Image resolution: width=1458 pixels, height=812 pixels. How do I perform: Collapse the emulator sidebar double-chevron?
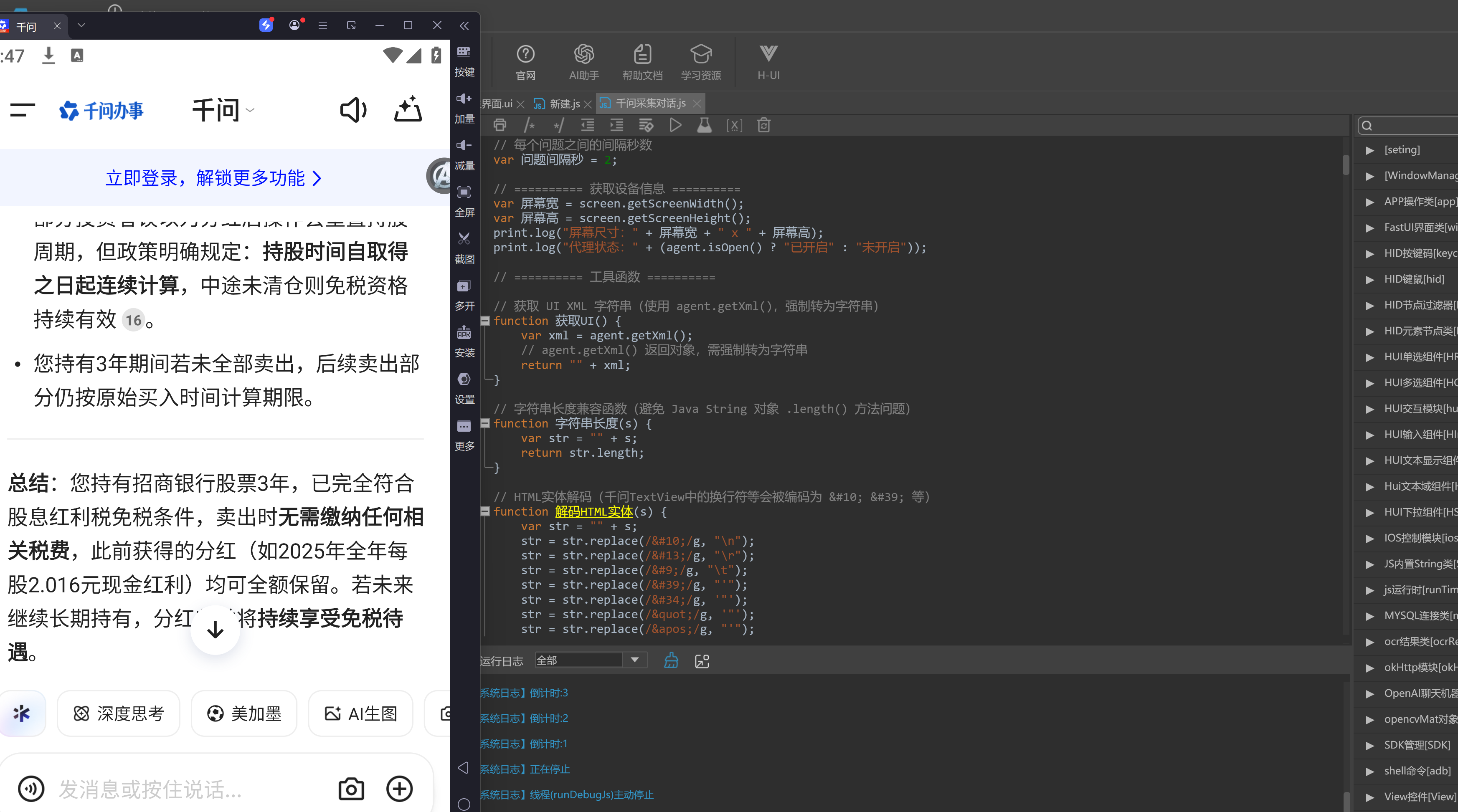click(464, 25)
